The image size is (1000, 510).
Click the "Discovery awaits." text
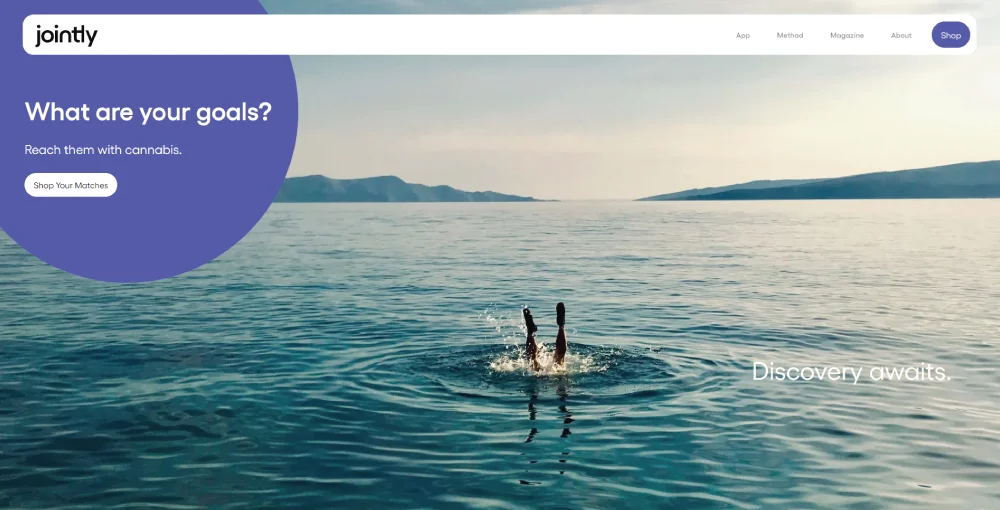click(851, 372)
